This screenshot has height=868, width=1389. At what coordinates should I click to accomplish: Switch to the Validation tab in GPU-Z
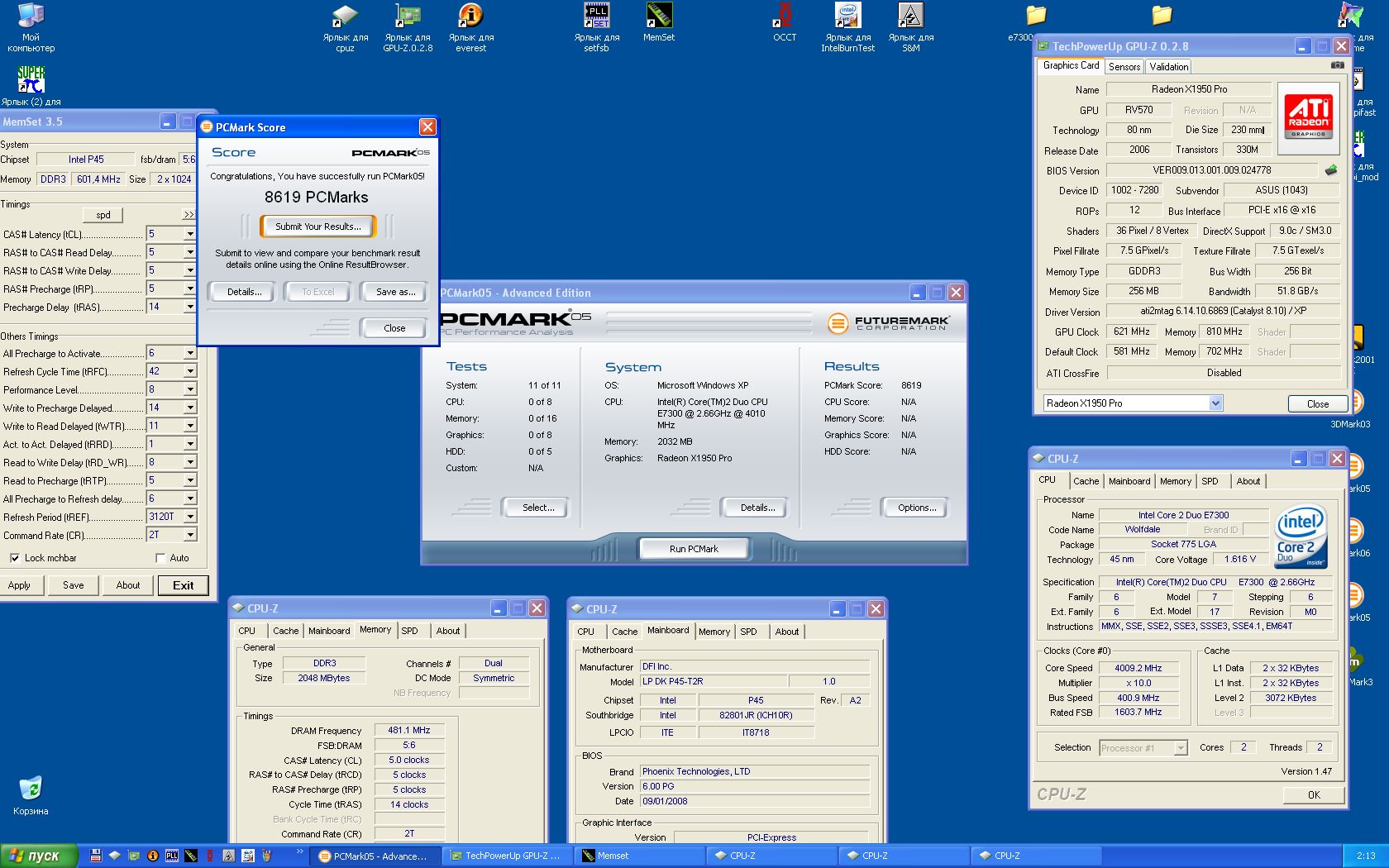pyautogui.click(x=1168, y=67)
